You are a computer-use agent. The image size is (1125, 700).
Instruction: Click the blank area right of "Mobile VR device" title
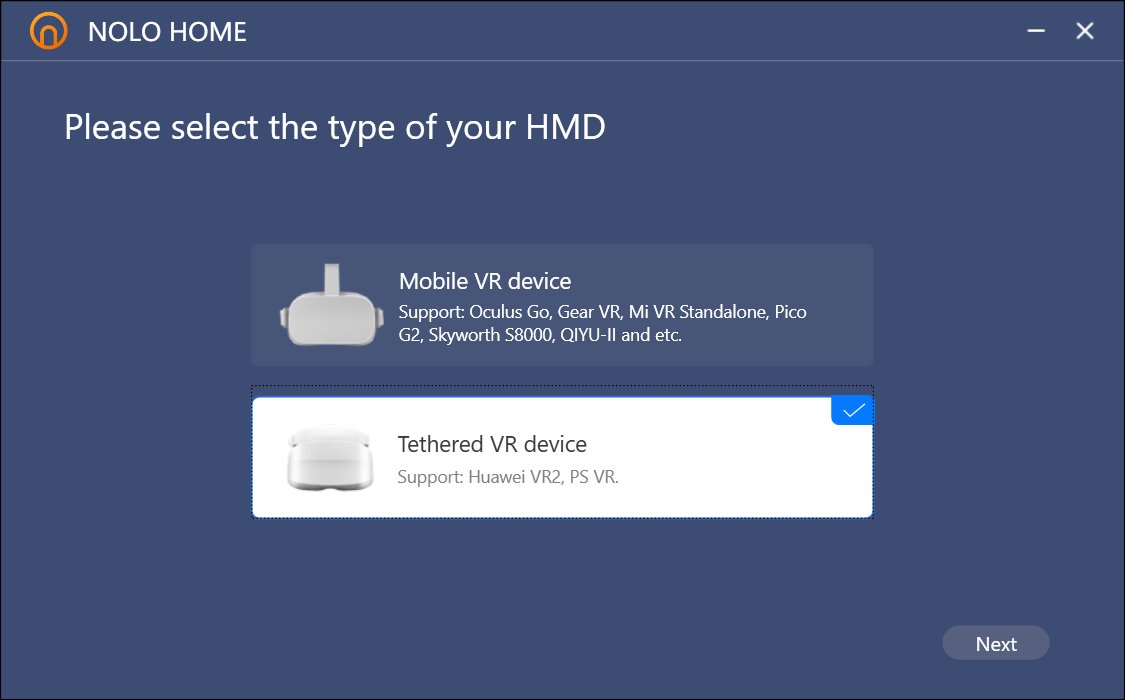(x=717, y=281)
